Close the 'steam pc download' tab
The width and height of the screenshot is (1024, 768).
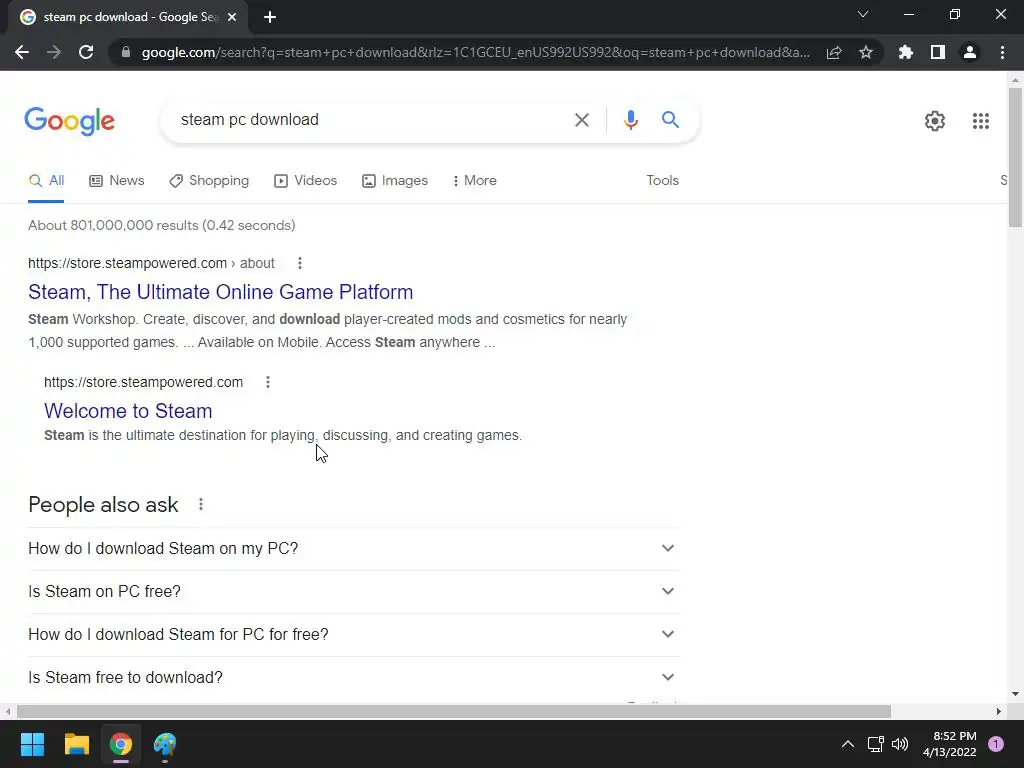(232, 17)
